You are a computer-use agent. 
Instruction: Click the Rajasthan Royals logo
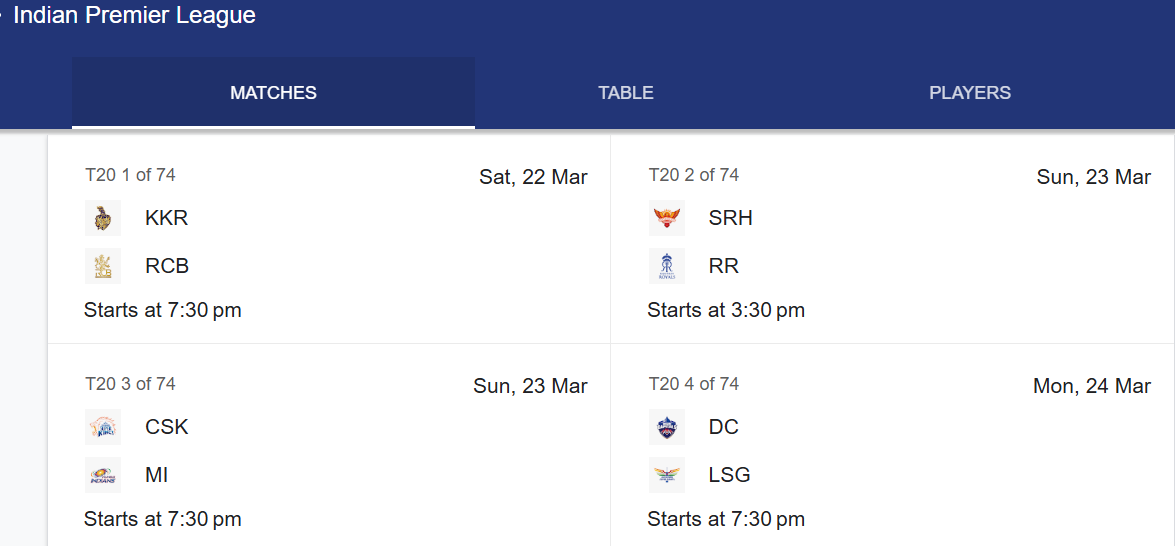tap(666, 266)
